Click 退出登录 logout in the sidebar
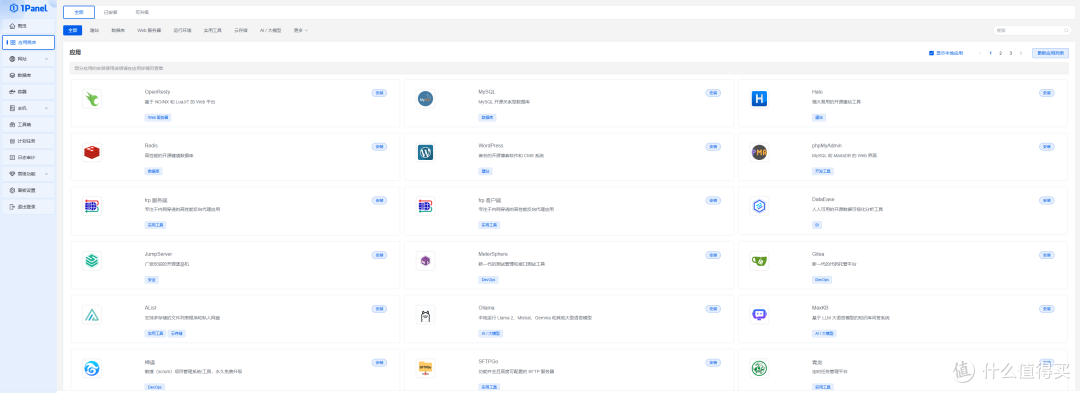Screen dimensions: 1080x393 [x=28, y=206]
